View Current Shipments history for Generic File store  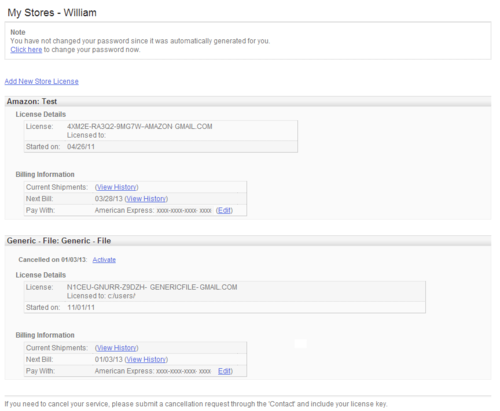(x=117, y=348)
